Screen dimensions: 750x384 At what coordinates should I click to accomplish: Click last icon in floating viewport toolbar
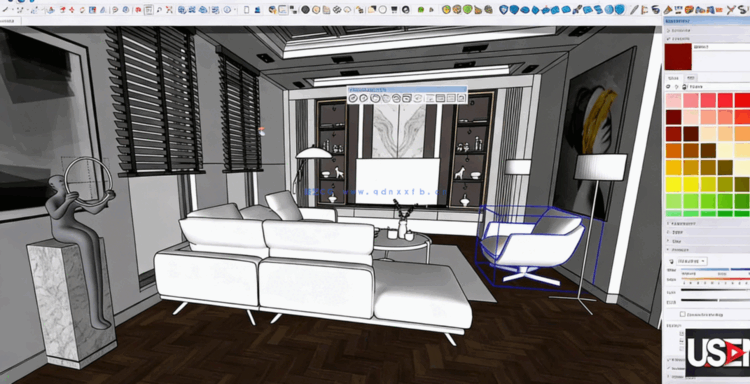tap(461, 98)
